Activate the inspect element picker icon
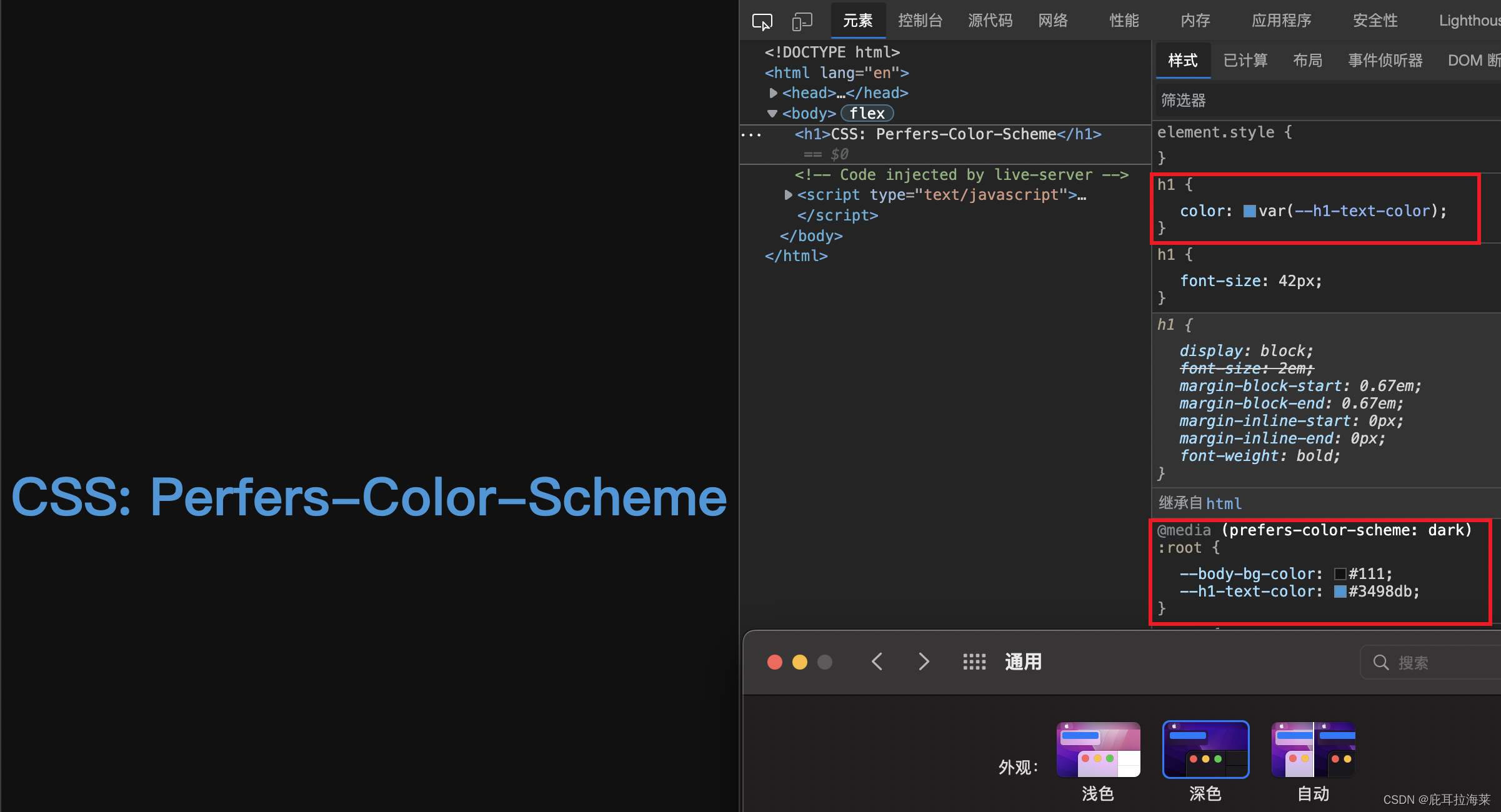The height and width of the screenshot is (812, 1501). [x=762, y=22]
